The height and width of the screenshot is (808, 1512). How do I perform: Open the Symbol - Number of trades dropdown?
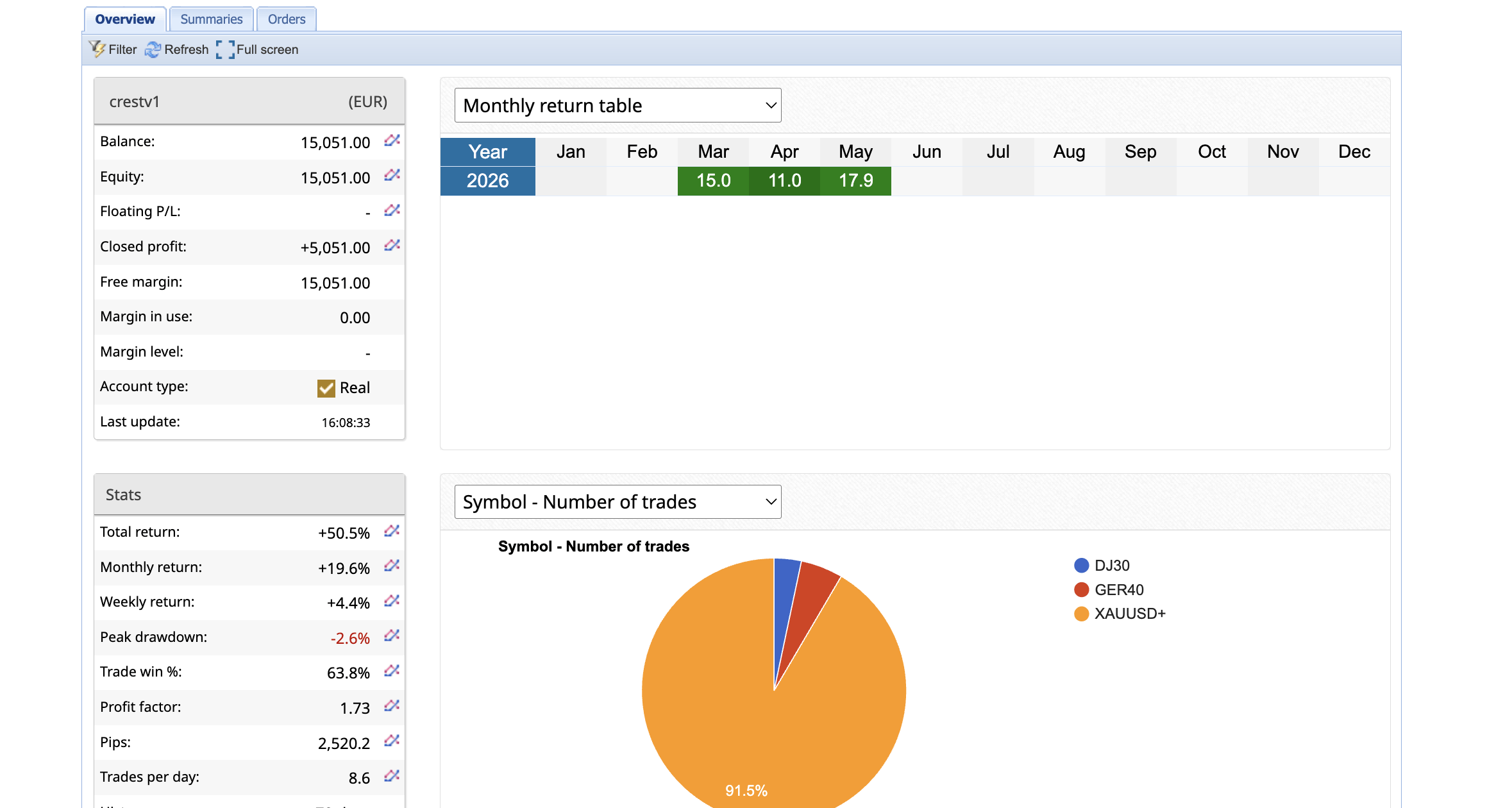617,501
